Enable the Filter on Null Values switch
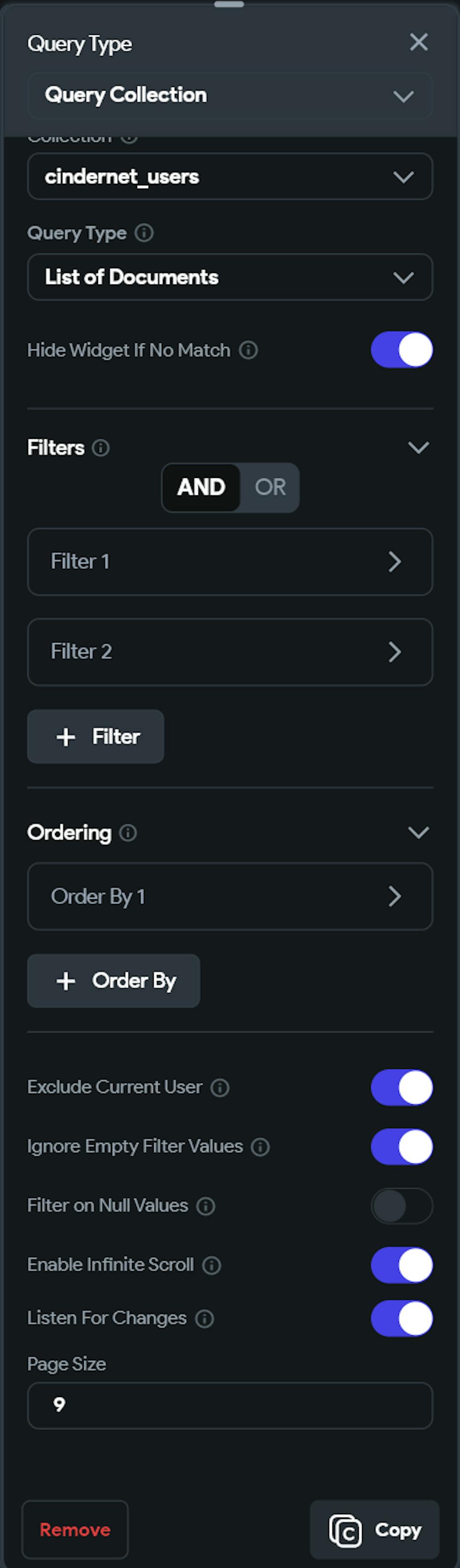The image size is (460, 1568). (x=402, y=1206)
